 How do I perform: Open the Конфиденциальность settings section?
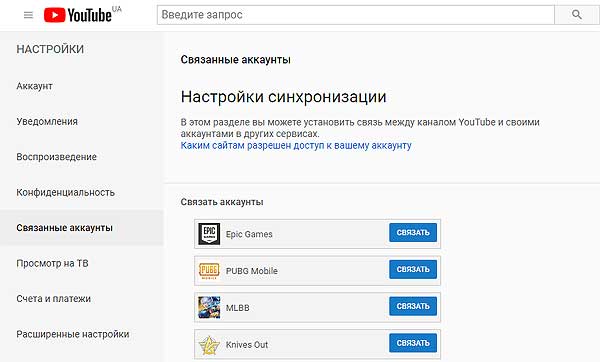coord(65,192)
